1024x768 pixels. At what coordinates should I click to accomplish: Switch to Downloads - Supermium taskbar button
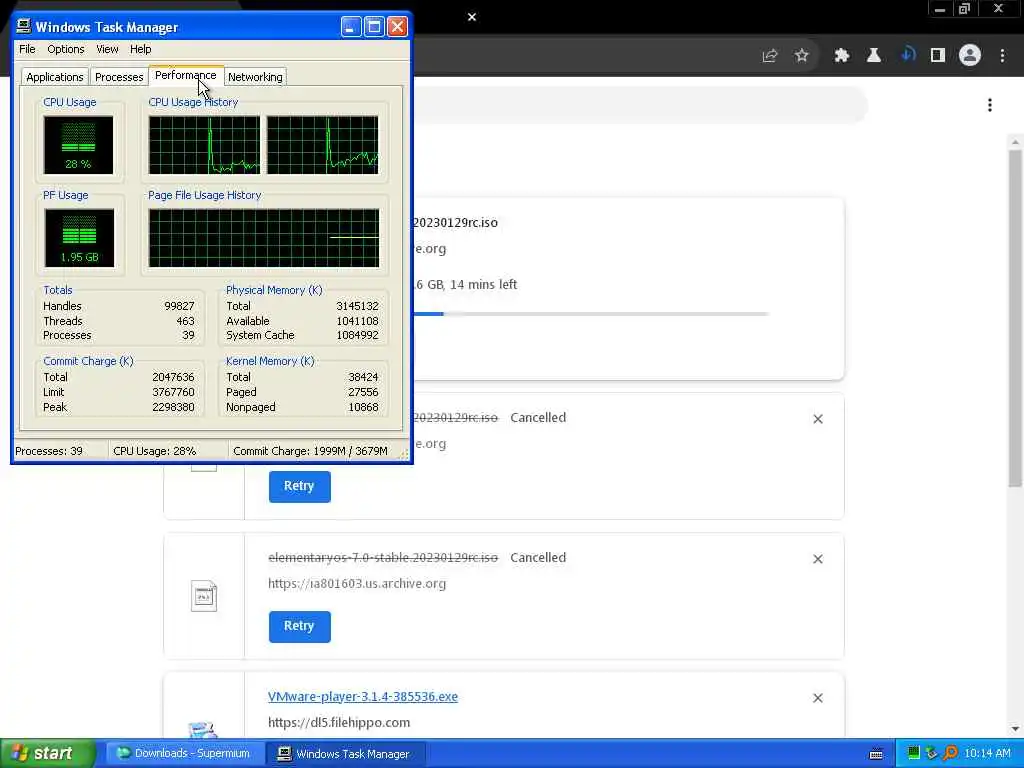coord(185,754)
